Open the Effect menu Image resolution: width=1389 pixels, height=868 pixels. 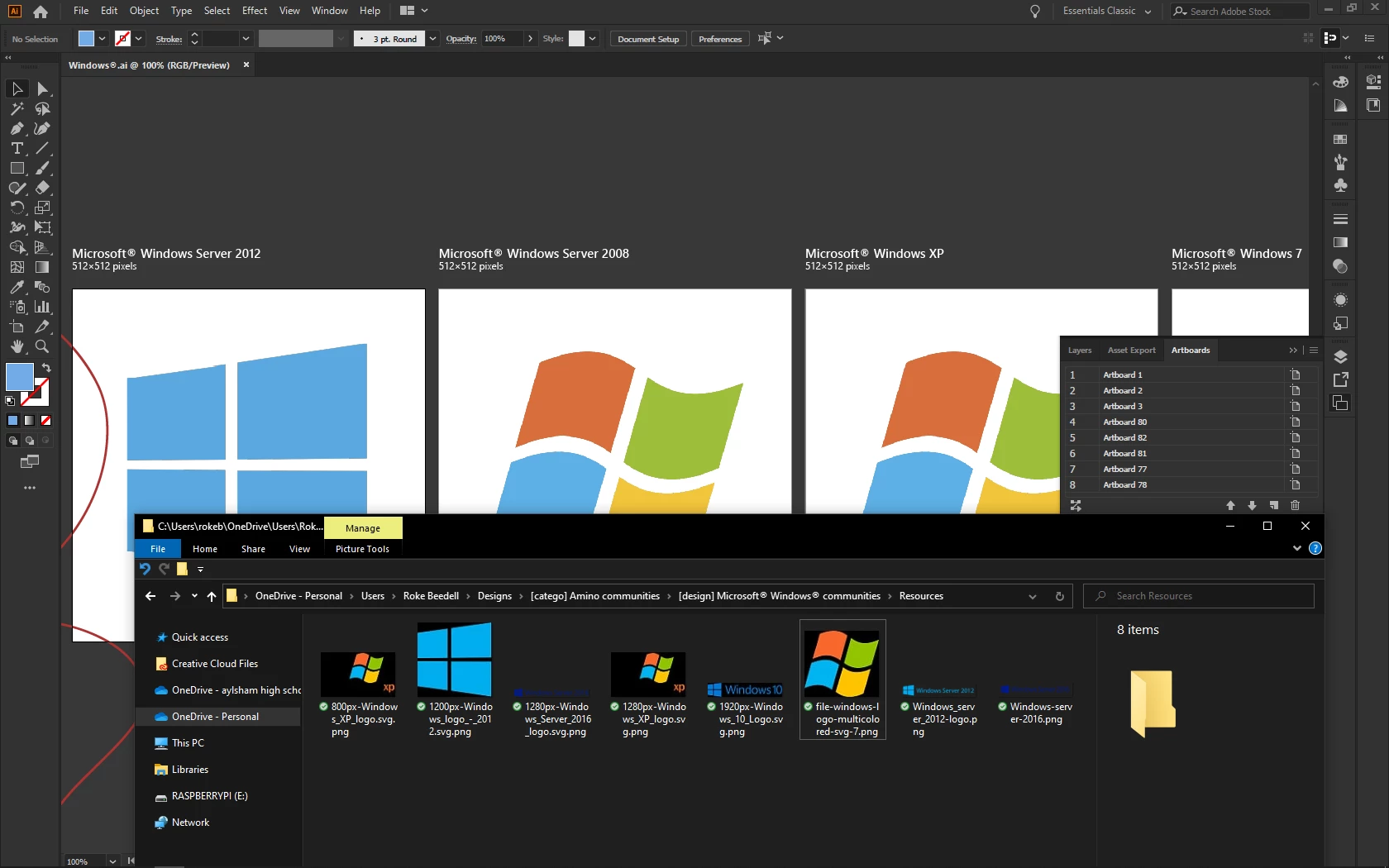255,11
